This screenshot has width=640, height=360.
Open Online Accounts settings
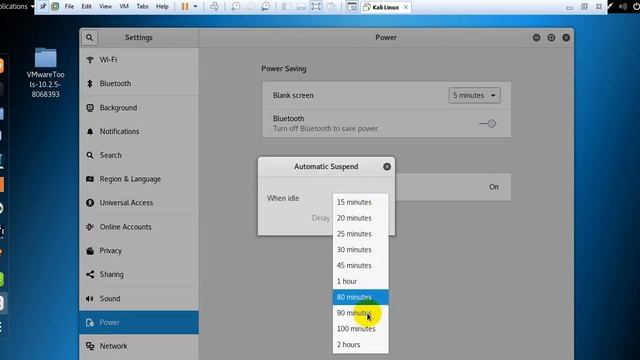(x=139, y=227)
